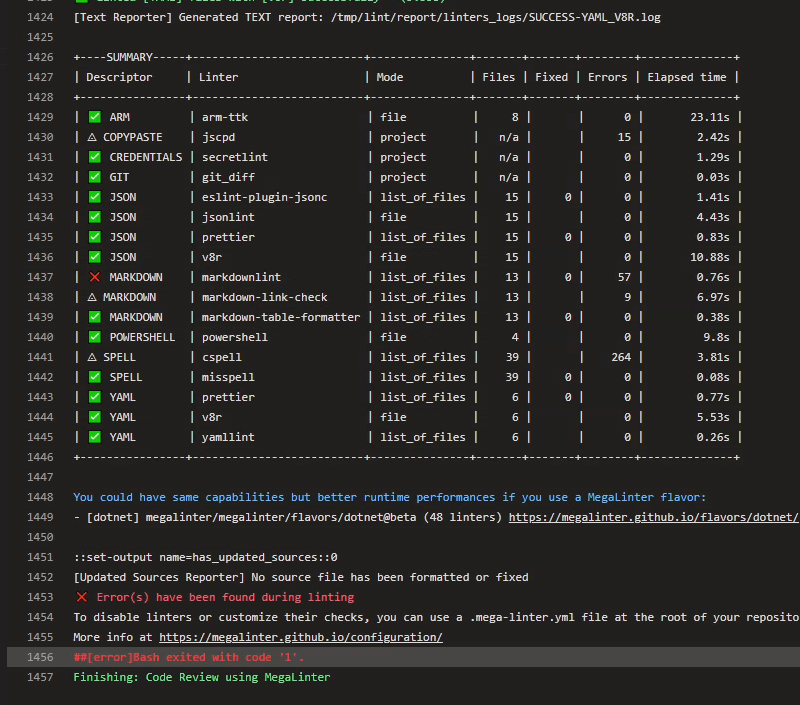The width and height of the screenshot is (800, 705).
Task: Click the green check icon next to yamllint
Action: point(94,437)
